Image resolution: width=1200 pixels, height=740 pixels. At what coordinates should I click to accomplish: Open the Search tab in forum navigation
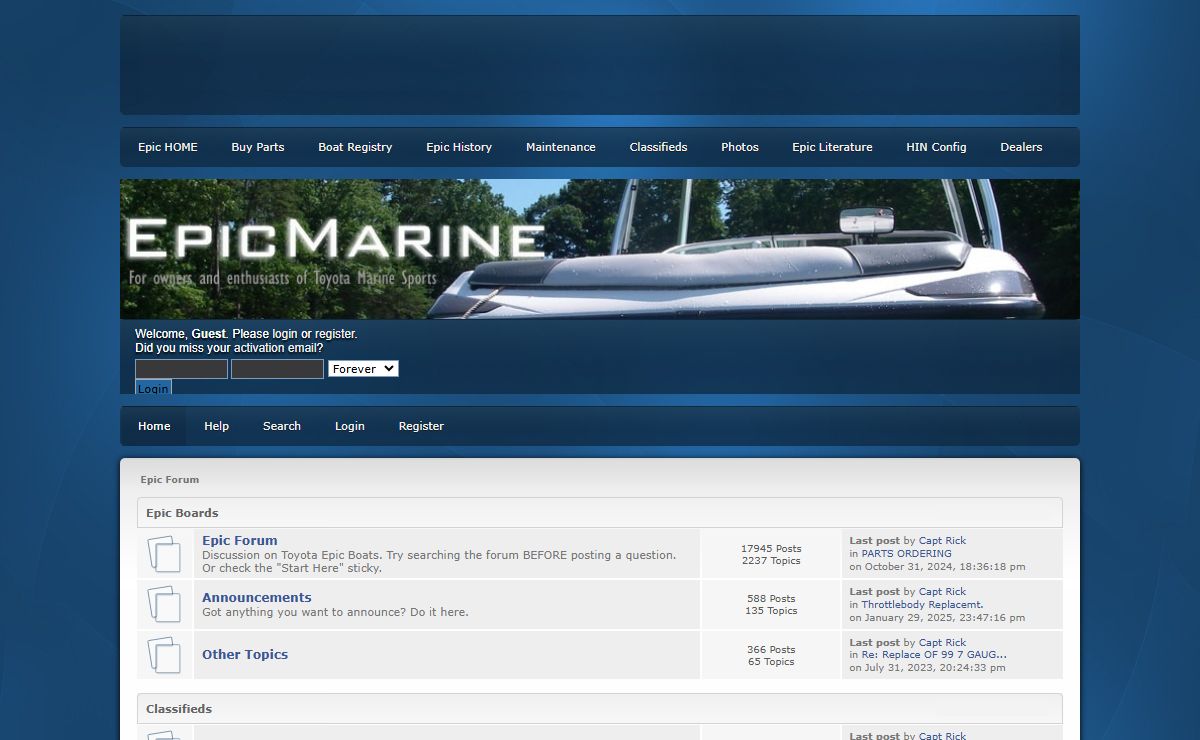tap(282, 426)
